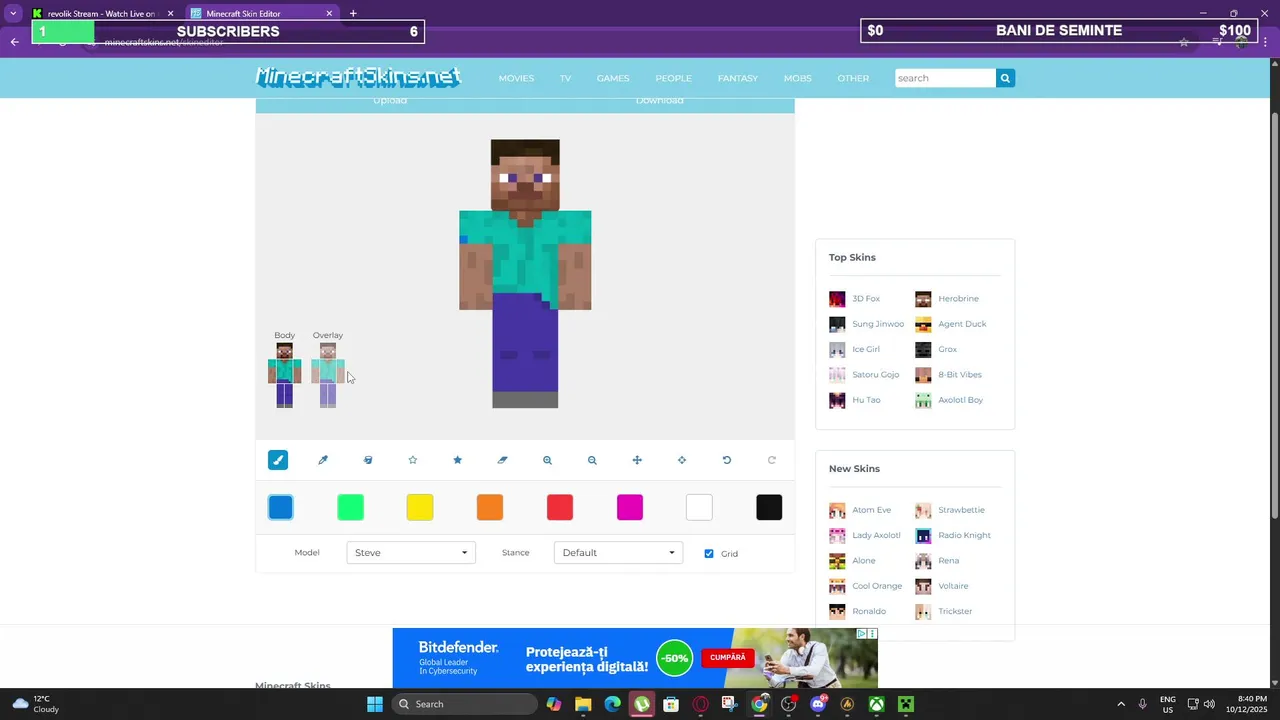Open Microsoft Store from the taskbar
Viewport: 1280px width, 720px height.
(672, 704)
